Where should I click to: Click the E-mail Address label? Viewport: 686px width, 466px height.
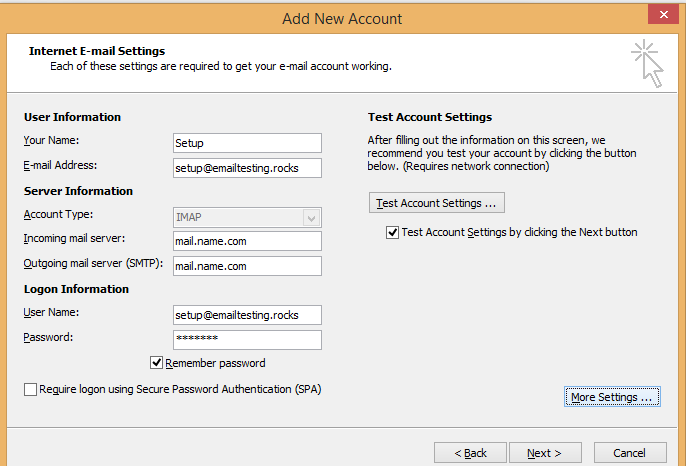(60, 165)
